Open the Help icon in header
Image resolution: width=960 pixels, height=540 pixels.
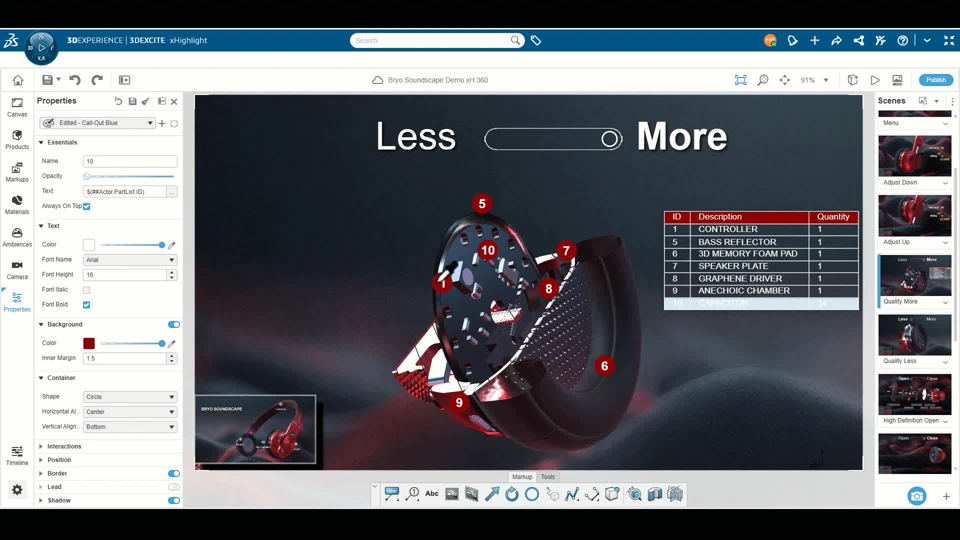[x=902, y=40]
